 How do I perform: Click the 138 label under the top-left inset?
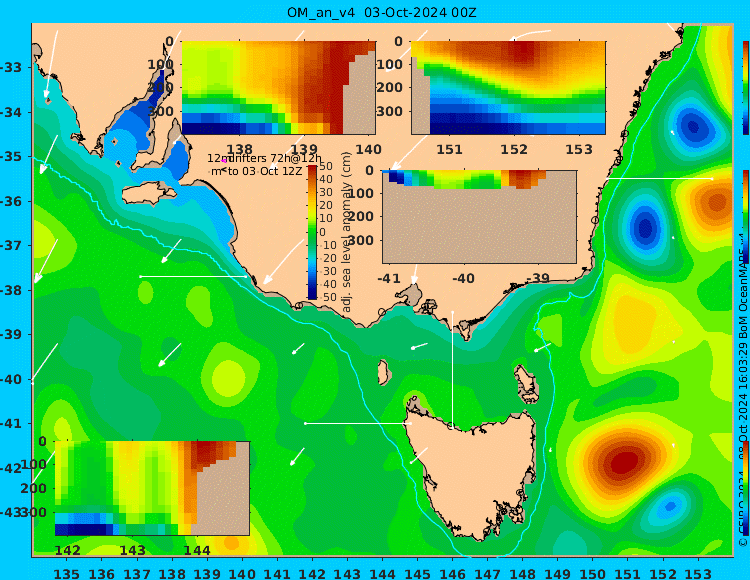[239, 149]
